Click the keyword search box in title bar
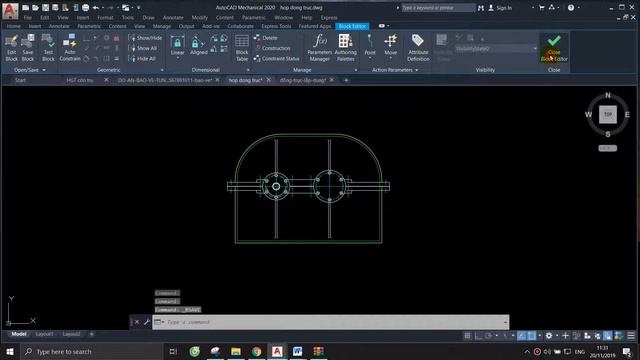The height and width of the screenshot is (360, 640). (438, 8)
